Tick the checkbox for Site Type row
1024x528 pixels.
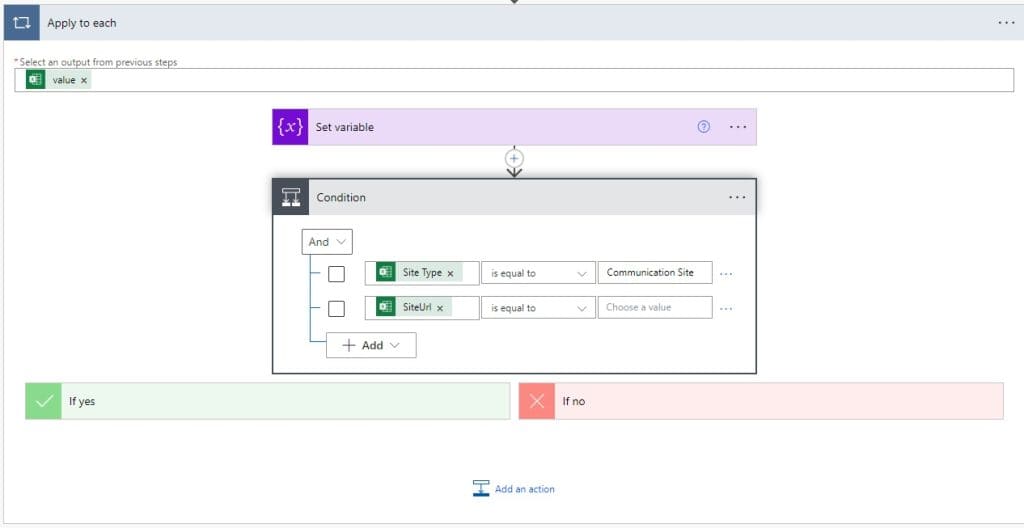pos(336,274)
